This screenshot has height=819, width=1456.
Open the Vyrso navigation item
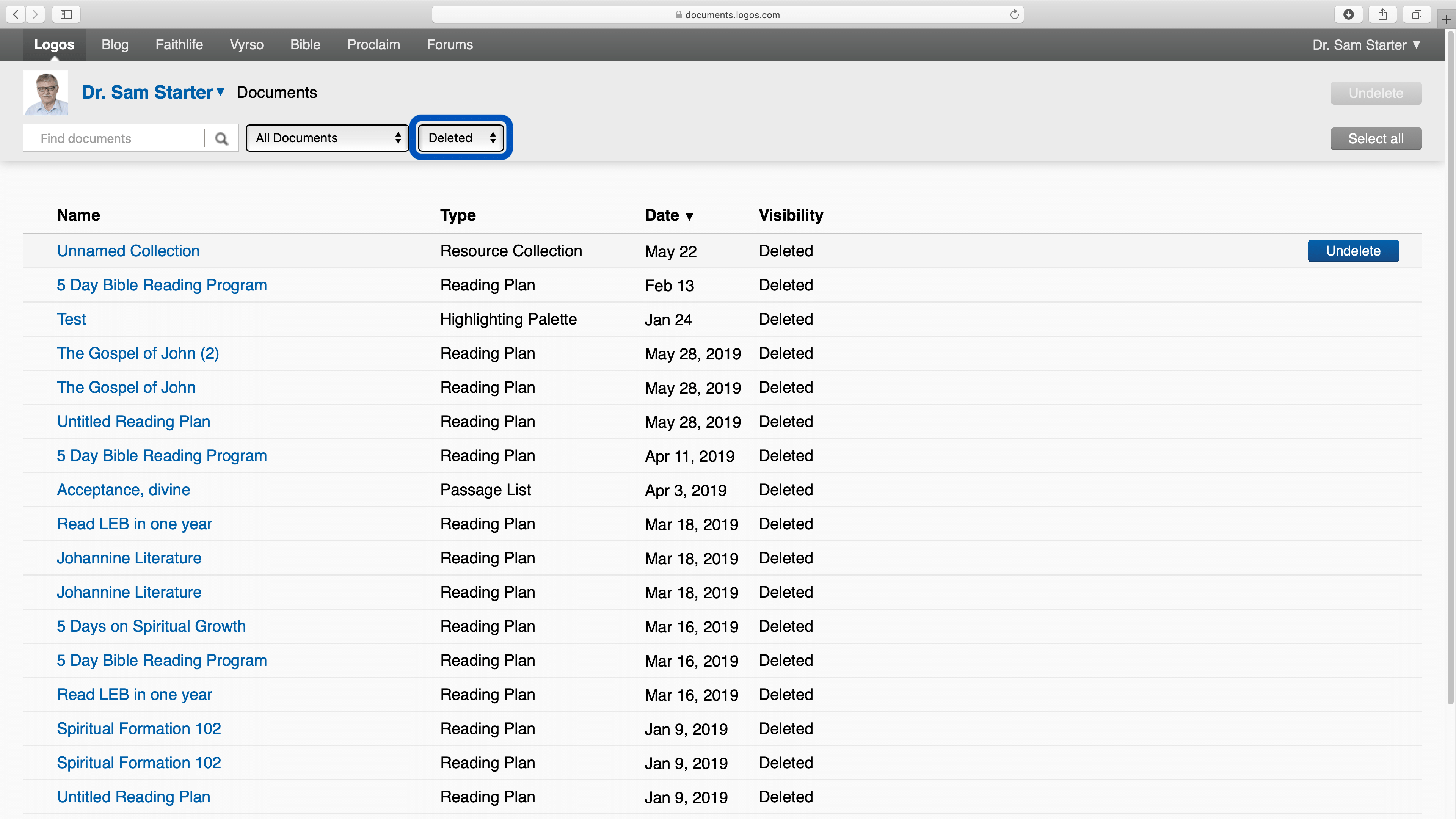[x=246, y=45]
